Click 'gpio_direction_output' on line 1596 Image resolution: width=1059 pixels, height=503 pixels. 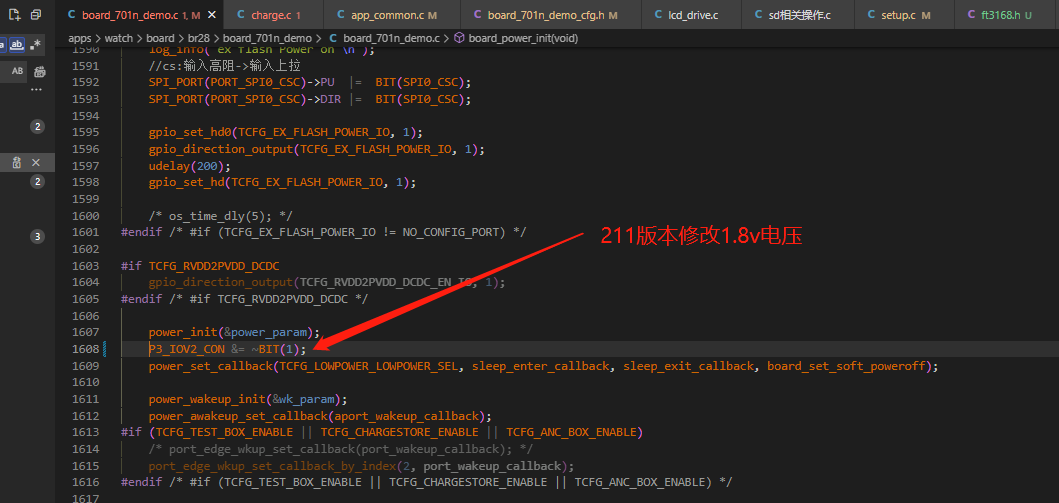pyautogui.click(x=221, y=149)
